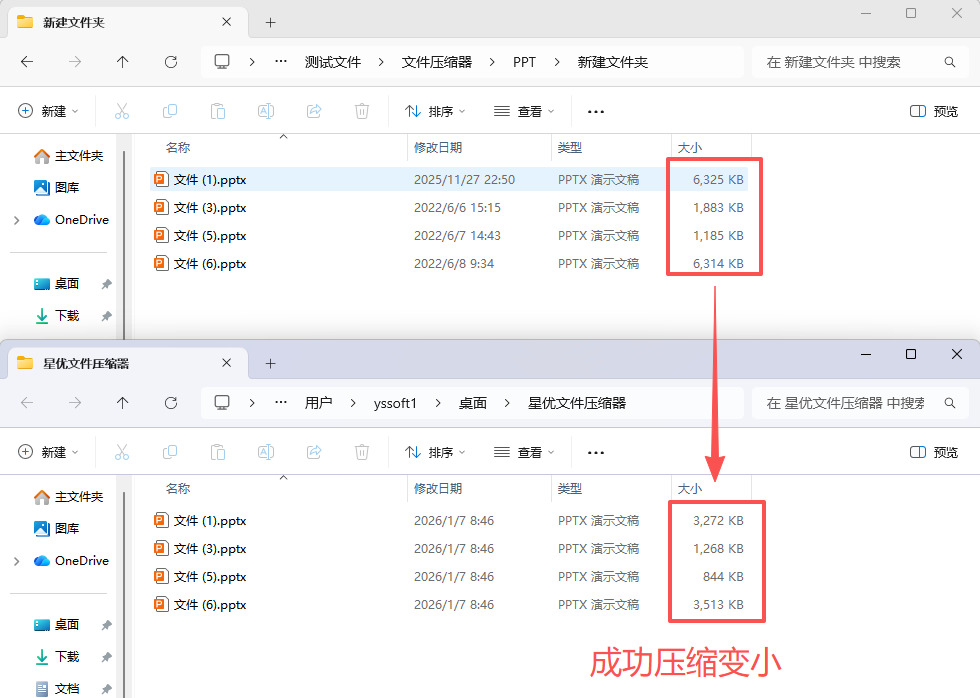Click Cut icon in 星优文件压缩器 window toolbar
The width and height of the screenshot is (980, 698).
pyautogui.click(x=122, y=452)
